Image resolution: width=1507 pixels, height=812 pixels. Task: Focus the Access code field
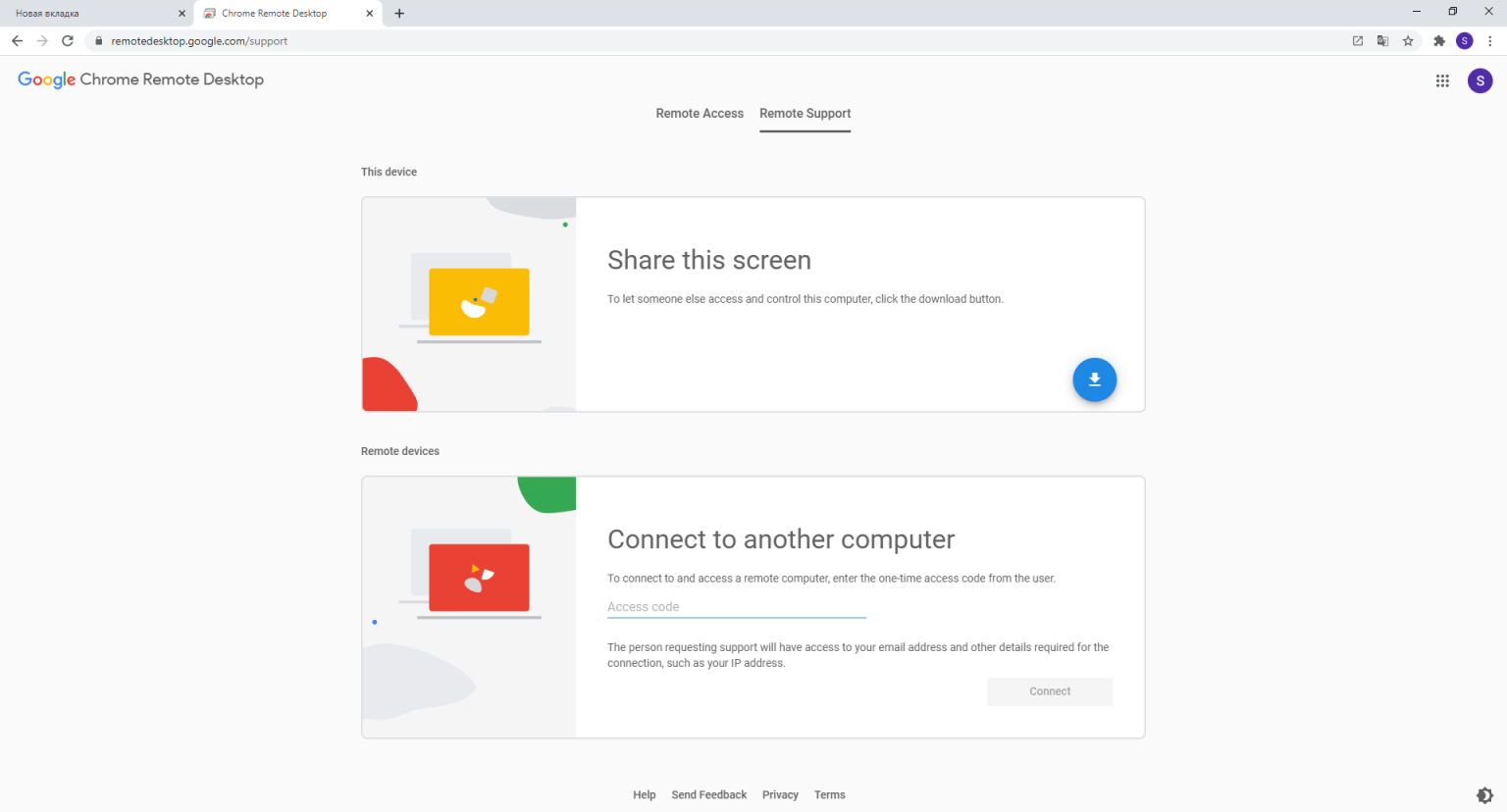click(x=737, y=607)
